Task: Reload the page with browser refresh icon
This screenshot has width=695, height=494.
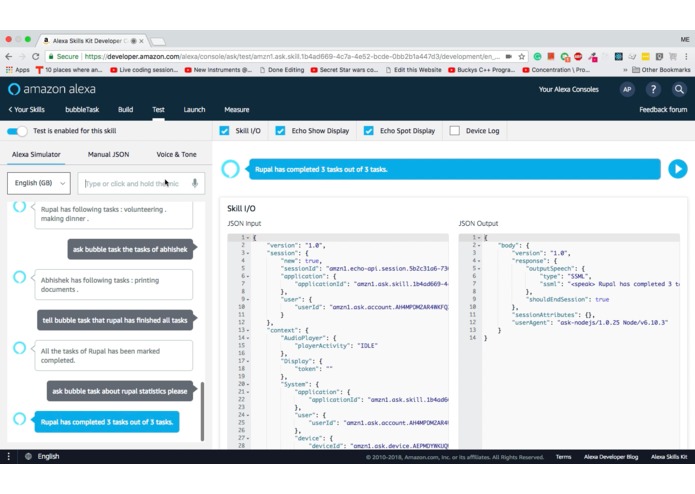Action: [x=36, y=56]
